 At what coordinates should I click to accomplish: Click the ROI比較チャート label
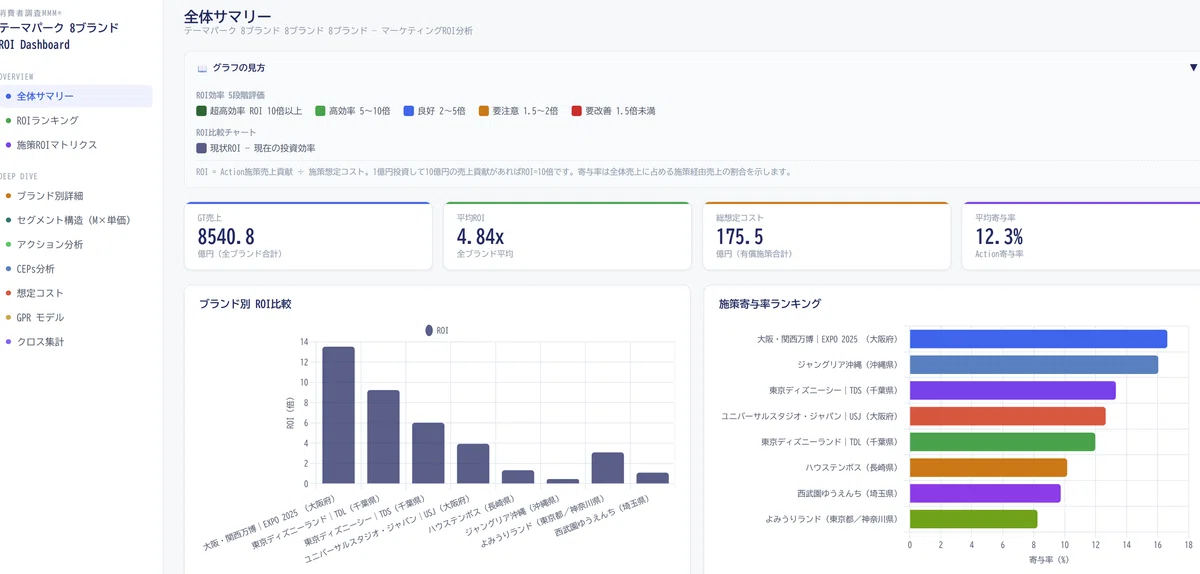(x=227, y=132)
